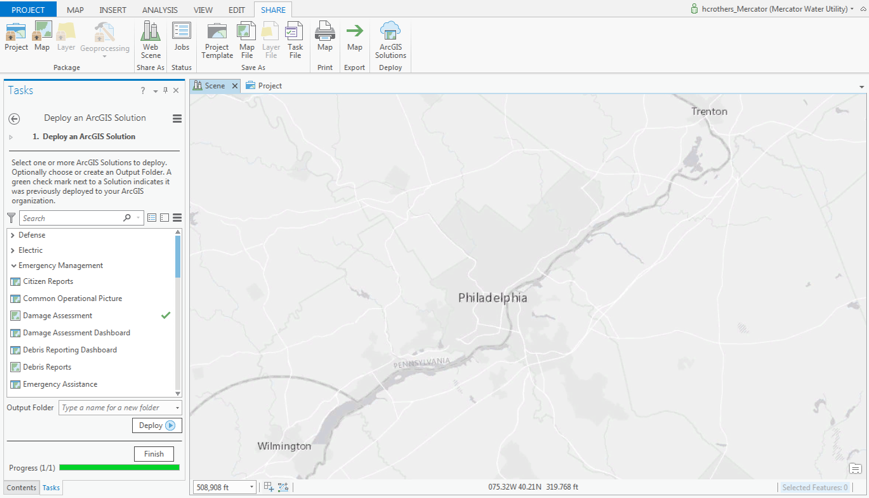Pin the Tasks pane
Screen dimensions: 869x498
[165, 90]
